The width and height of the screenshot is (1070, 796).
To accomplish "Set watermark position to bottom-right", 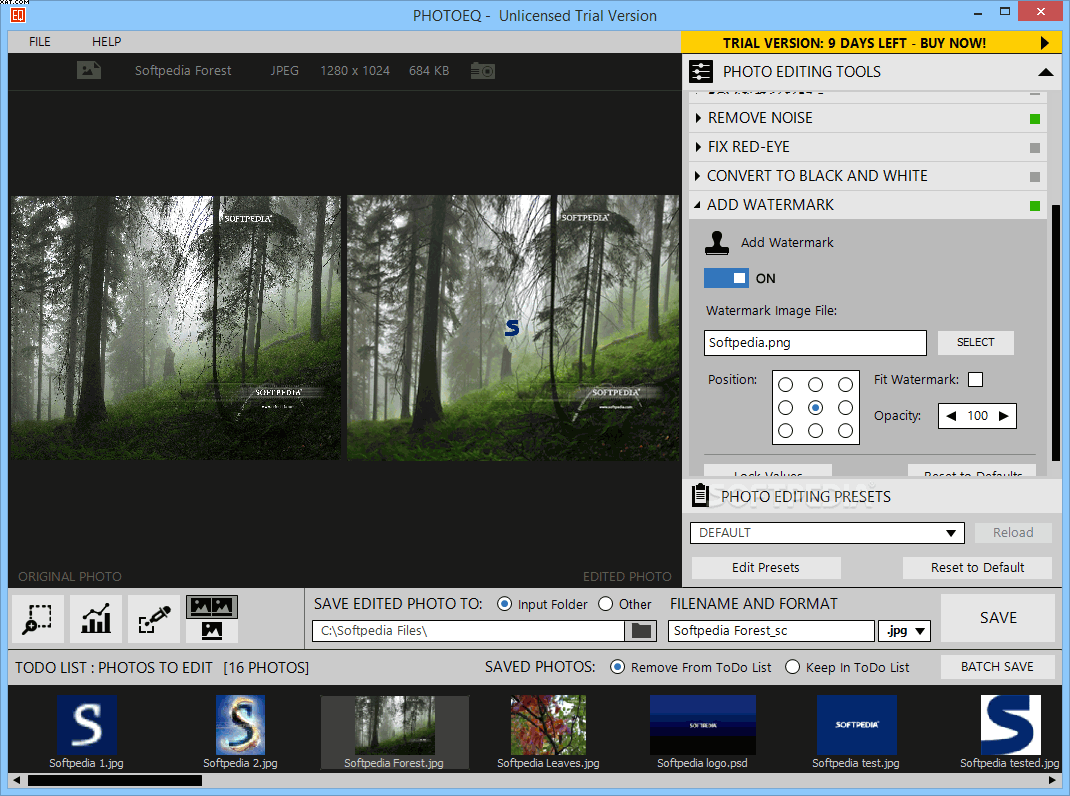I will point(845,431).
